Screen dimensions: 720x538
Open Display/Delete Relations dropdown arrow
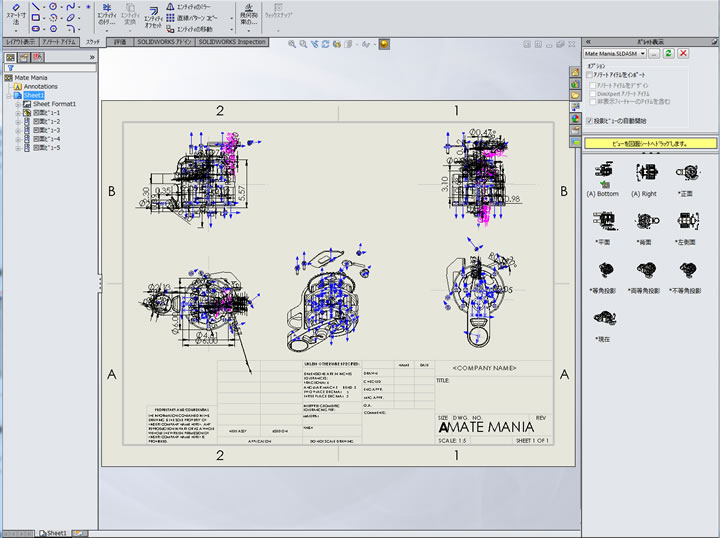click(x=248, y=31)
